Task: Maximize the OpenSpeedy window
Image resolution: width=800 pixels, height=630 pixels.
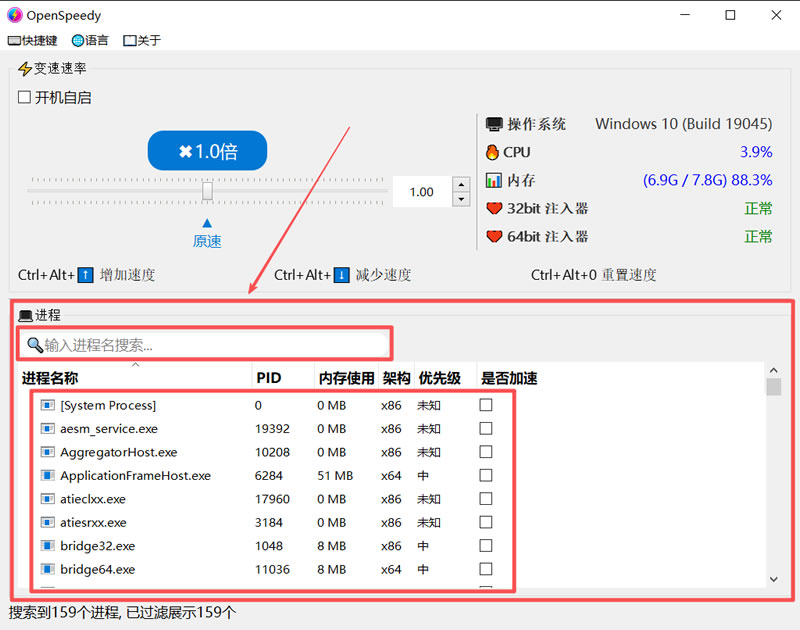Action: click(730, 15)
